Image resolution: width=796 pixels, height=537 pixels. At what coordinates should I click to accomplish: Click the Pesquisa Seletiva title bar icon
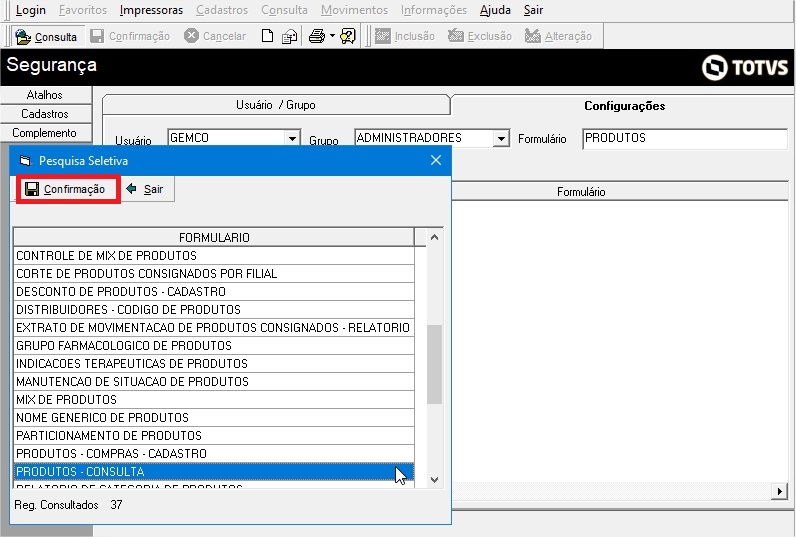(25, 160)
